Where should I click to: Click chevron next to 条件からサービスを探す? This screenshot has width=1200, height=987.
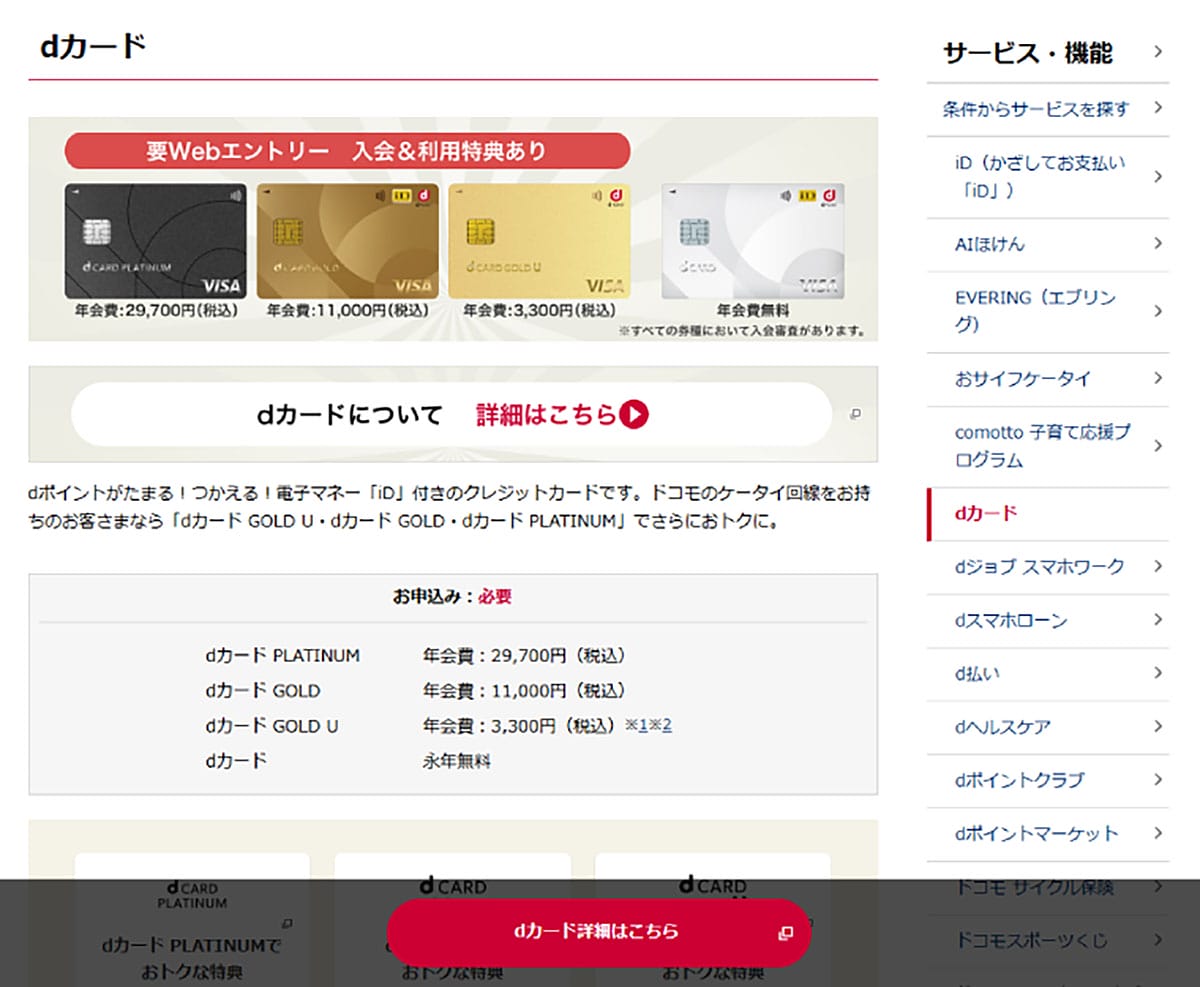coord(1157,108)
